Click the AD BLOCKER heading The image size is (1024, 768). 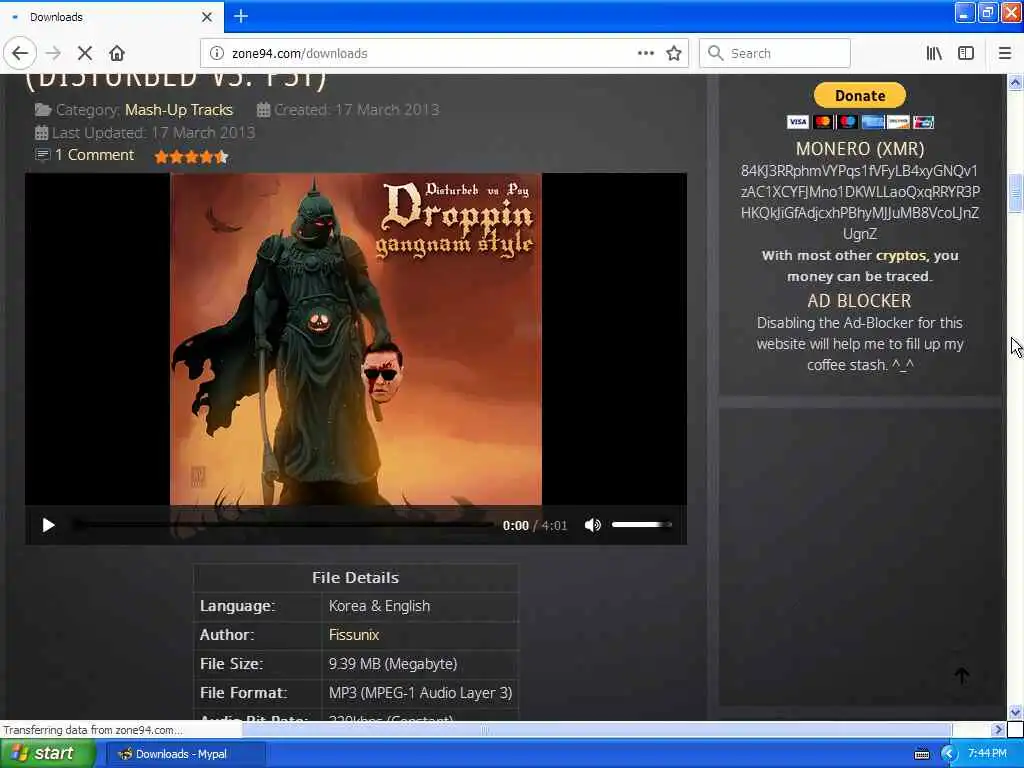click(859, 301)
